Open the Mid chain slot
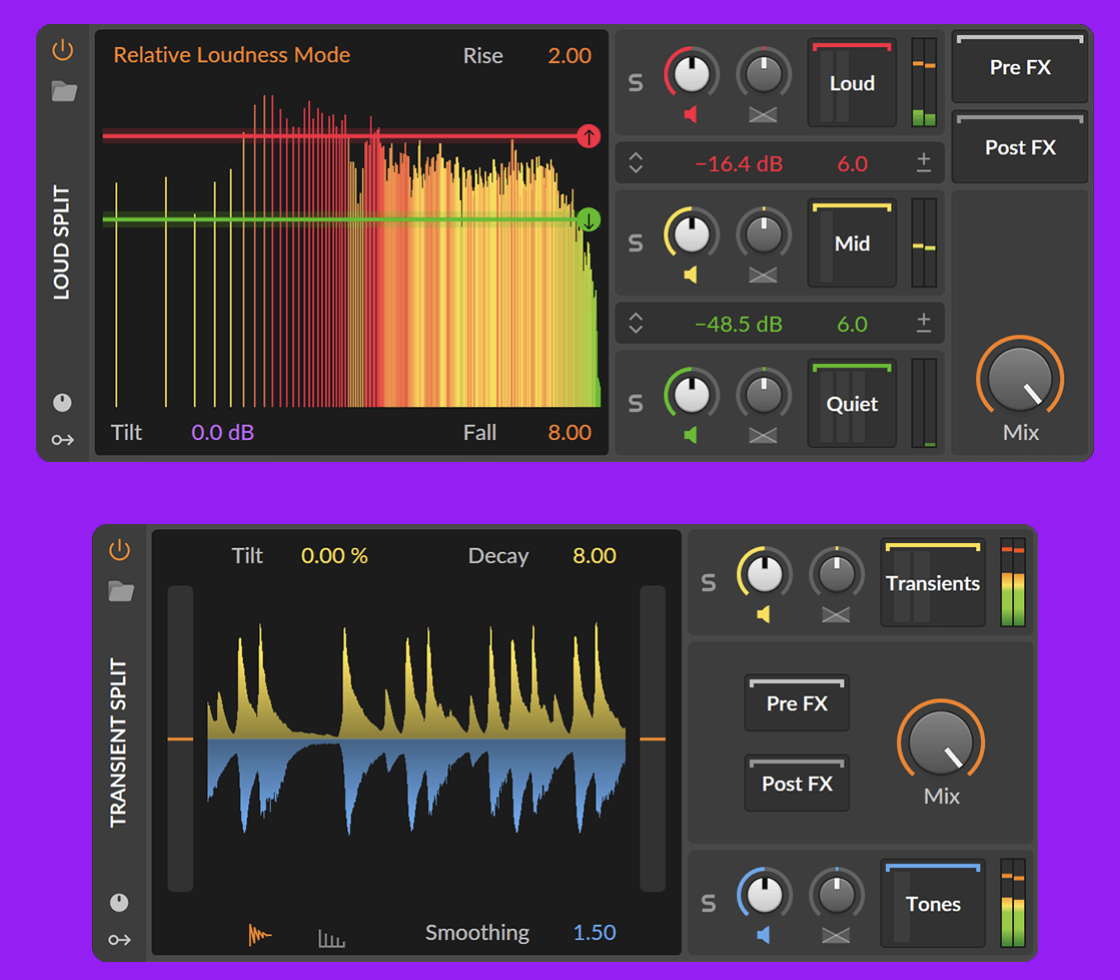The width and height of the screenshot is (1120, 980). pos(852,244)
